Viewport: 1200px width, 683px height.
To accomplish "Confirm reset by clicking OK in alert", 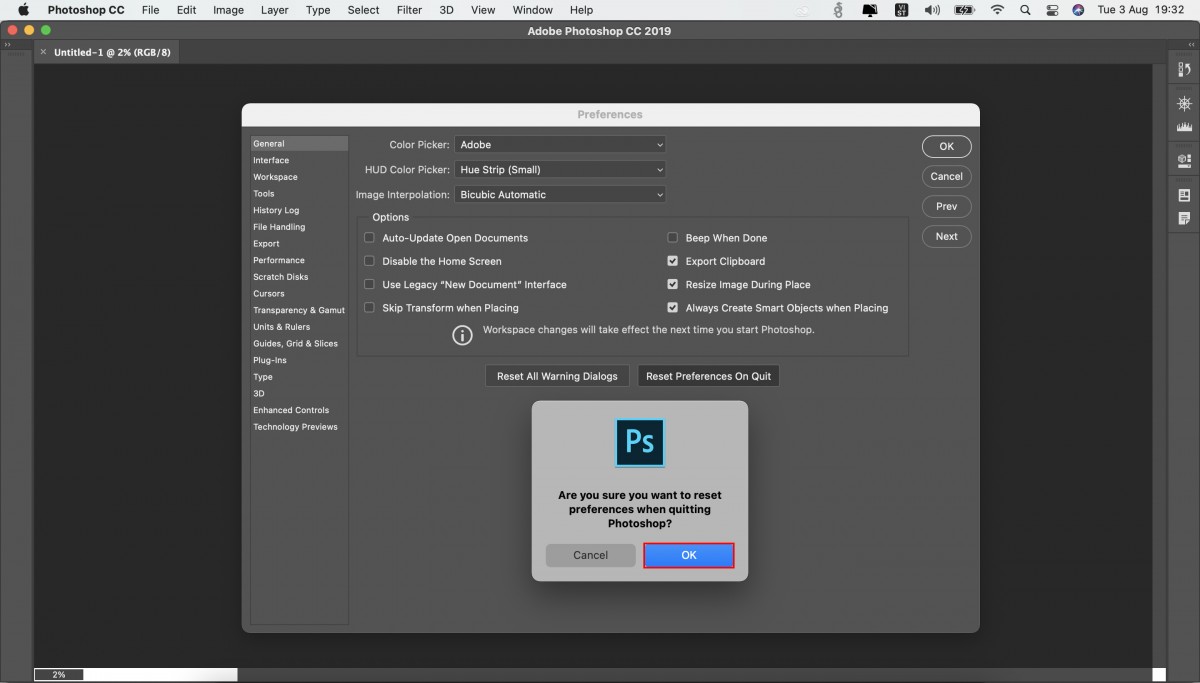I will [689, 555].
